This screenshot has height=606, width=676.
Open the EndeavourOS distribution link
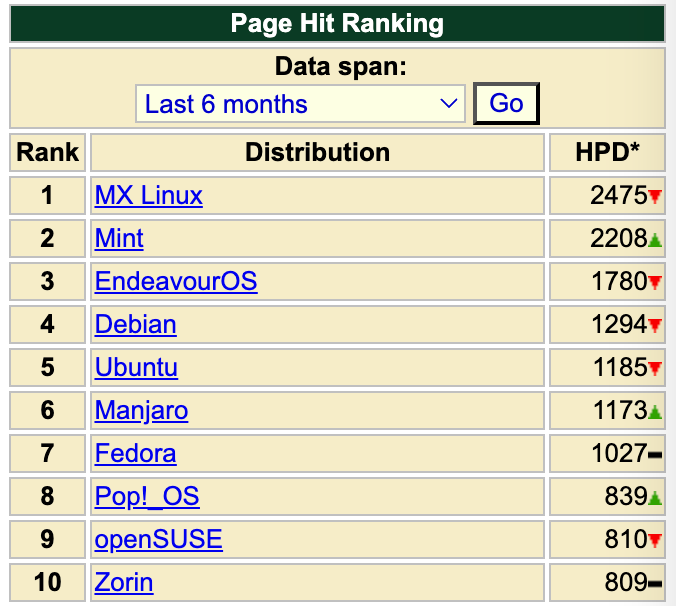click(x=176, y=281)
